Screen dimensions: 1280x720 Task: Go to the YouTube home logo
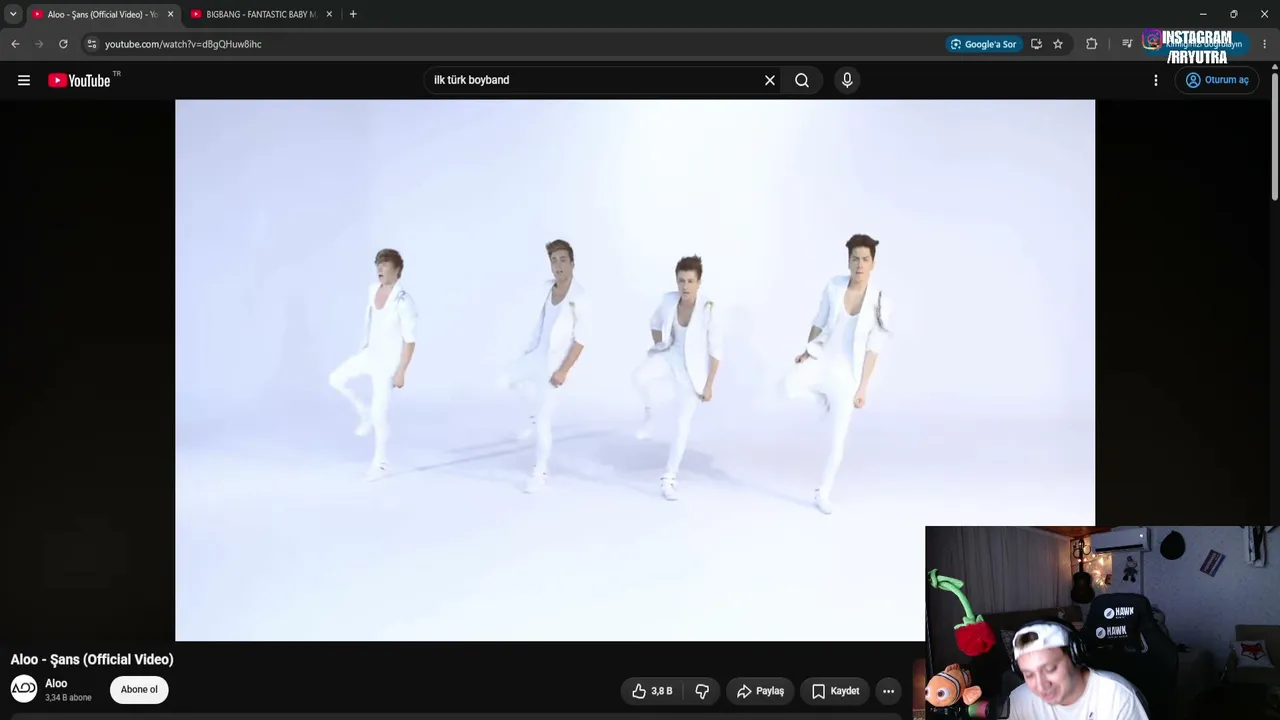click(x=79, y=80)
